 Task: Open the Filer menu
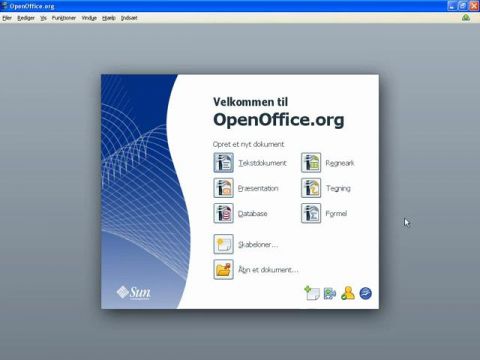click(7, 18)
